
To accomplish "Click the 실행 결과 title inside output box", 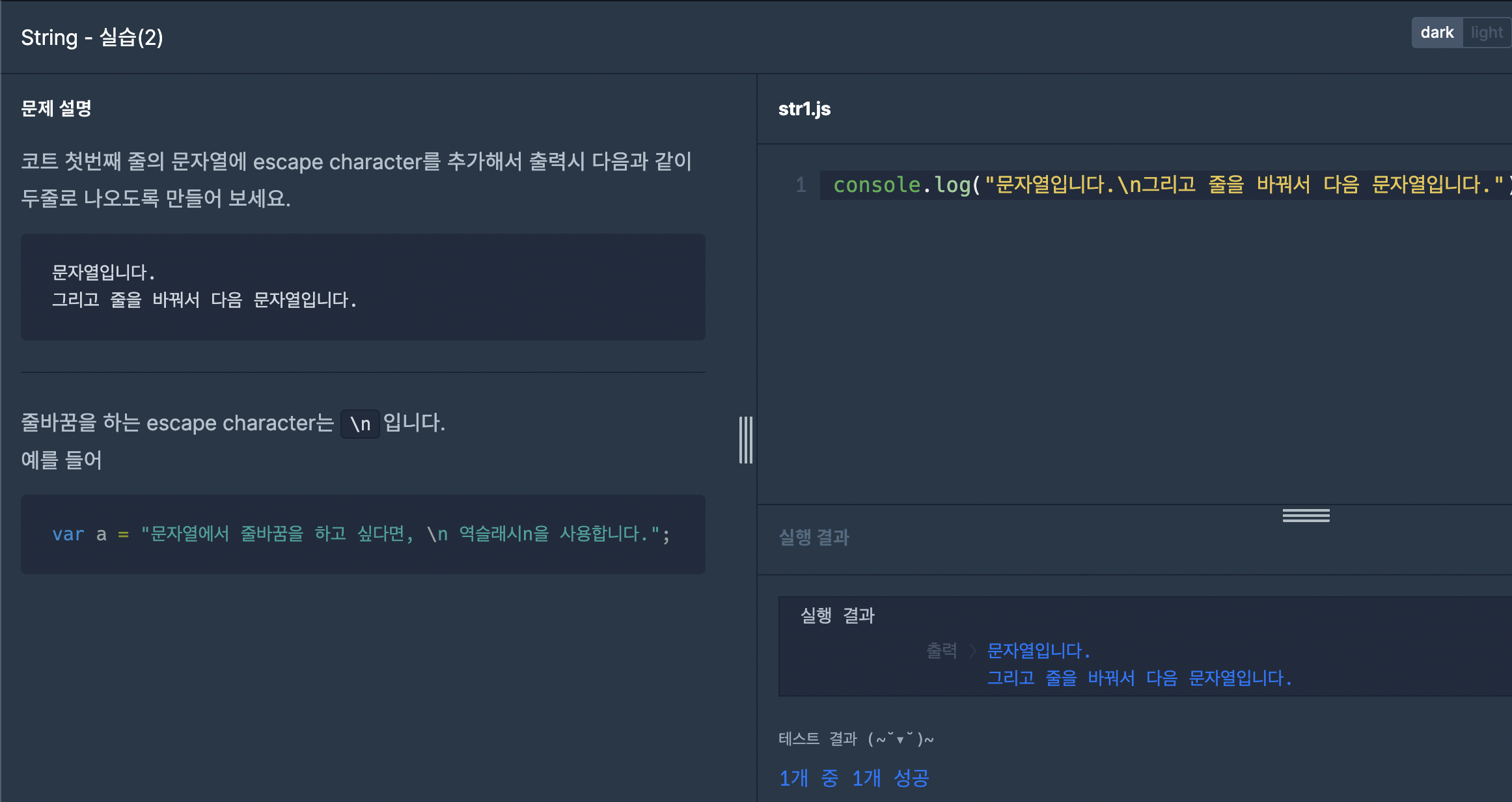I will [838, 615].
